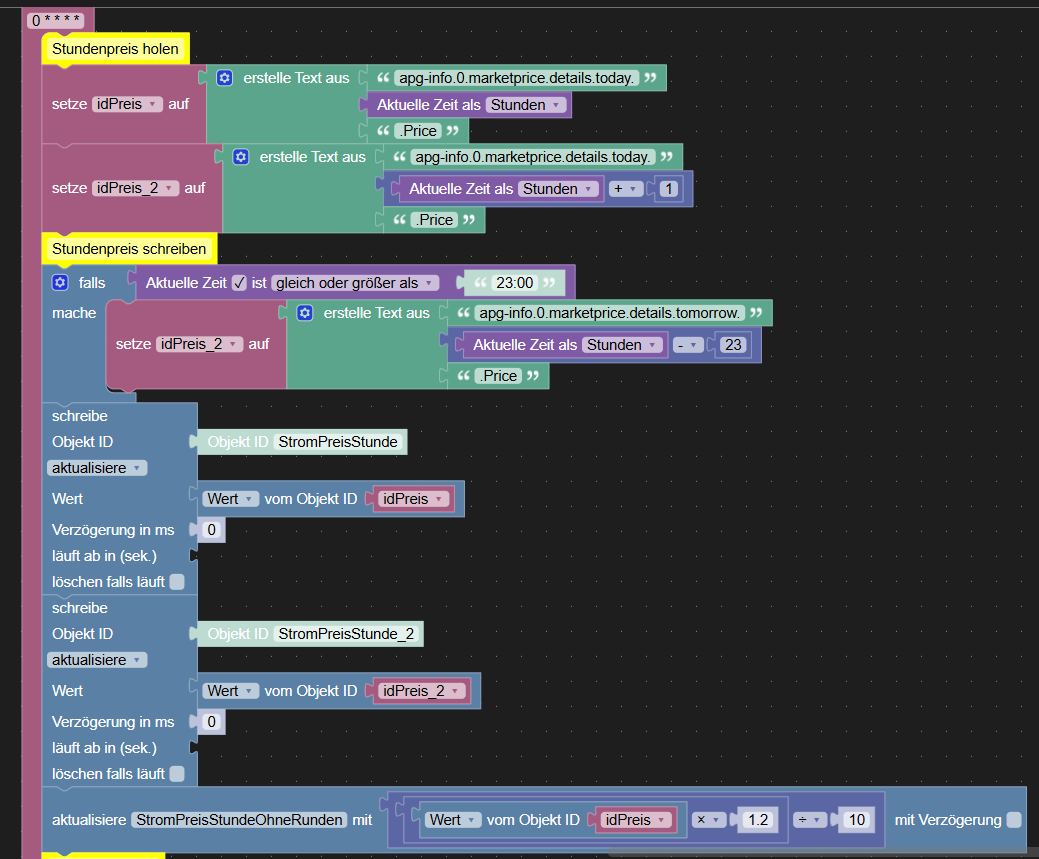Open the multiplication operator dropdown
Viewport: 1039px width, 859px height.
[x=708, y=820]
